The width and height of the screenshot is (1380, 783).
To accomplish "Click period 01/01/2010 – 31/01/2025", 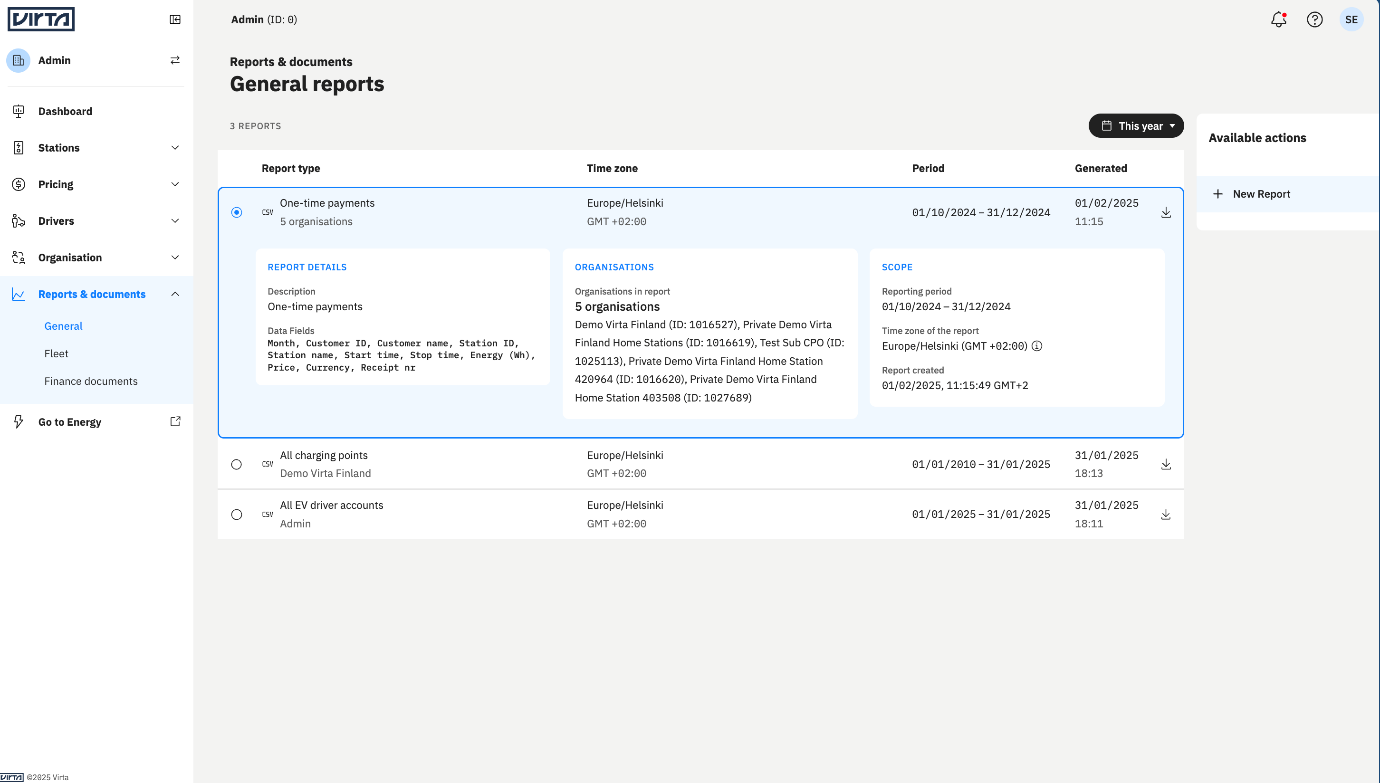I will coord(981,464).
